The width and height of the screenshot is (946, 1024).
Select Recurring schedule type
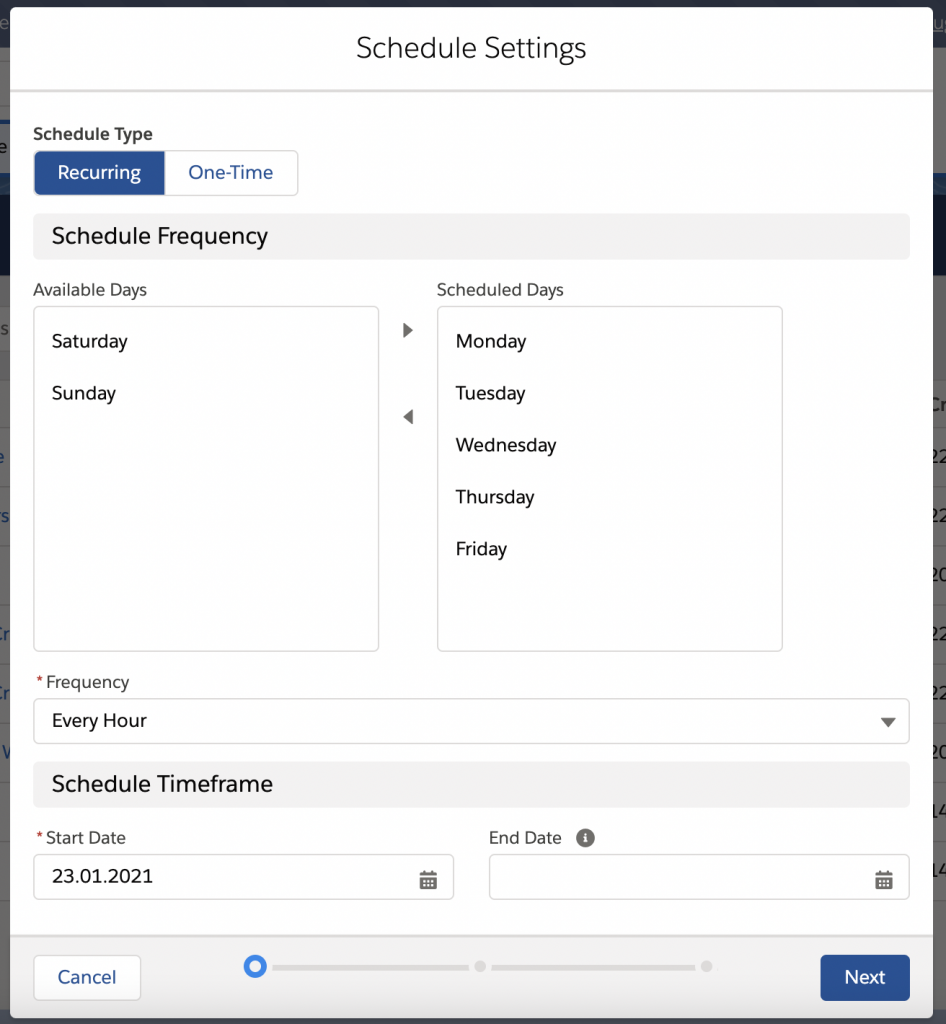99,173
